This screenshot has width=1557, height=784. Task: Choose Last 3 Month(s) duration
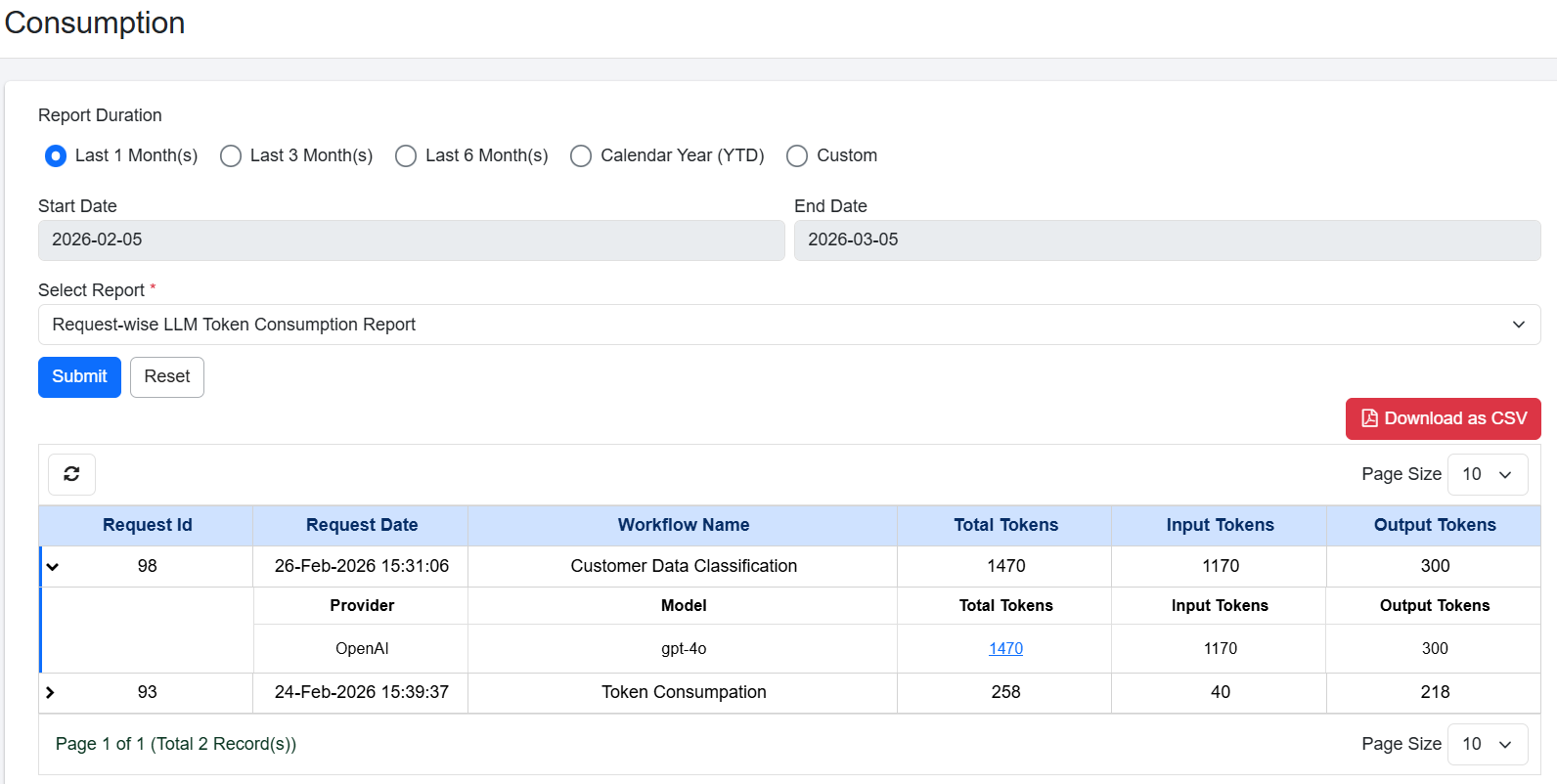(x=231, y=156)
